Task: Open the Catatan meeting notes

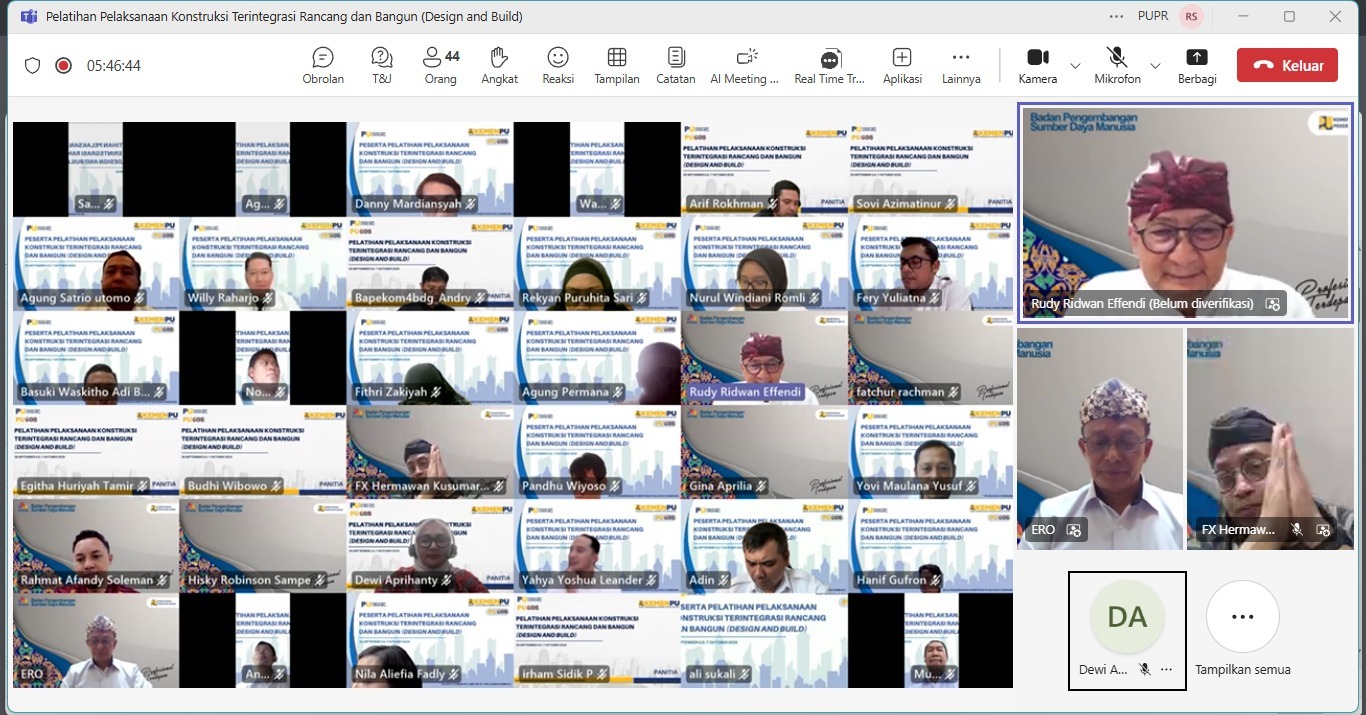Action: (676, 65)
